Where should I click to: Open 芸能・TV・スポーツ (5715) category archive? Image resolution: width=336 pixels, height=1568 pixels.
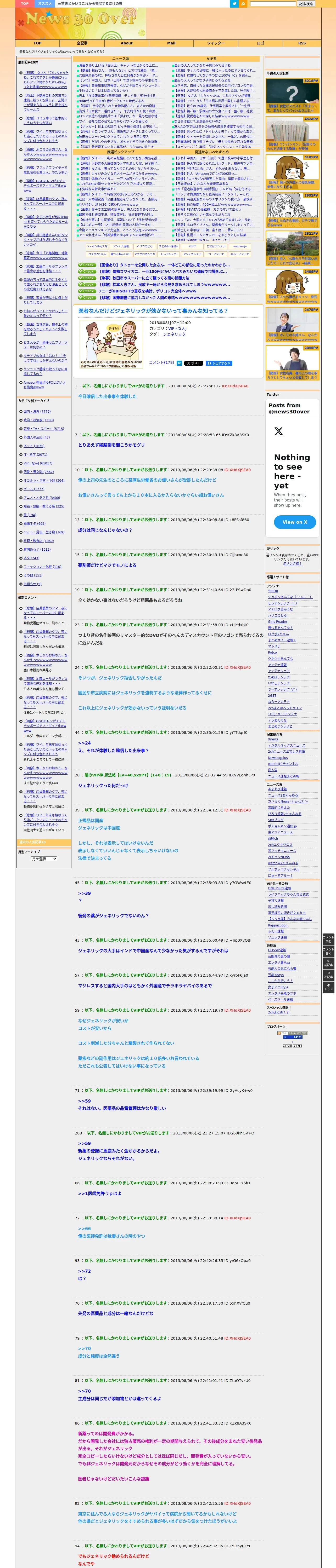[44, 429]
